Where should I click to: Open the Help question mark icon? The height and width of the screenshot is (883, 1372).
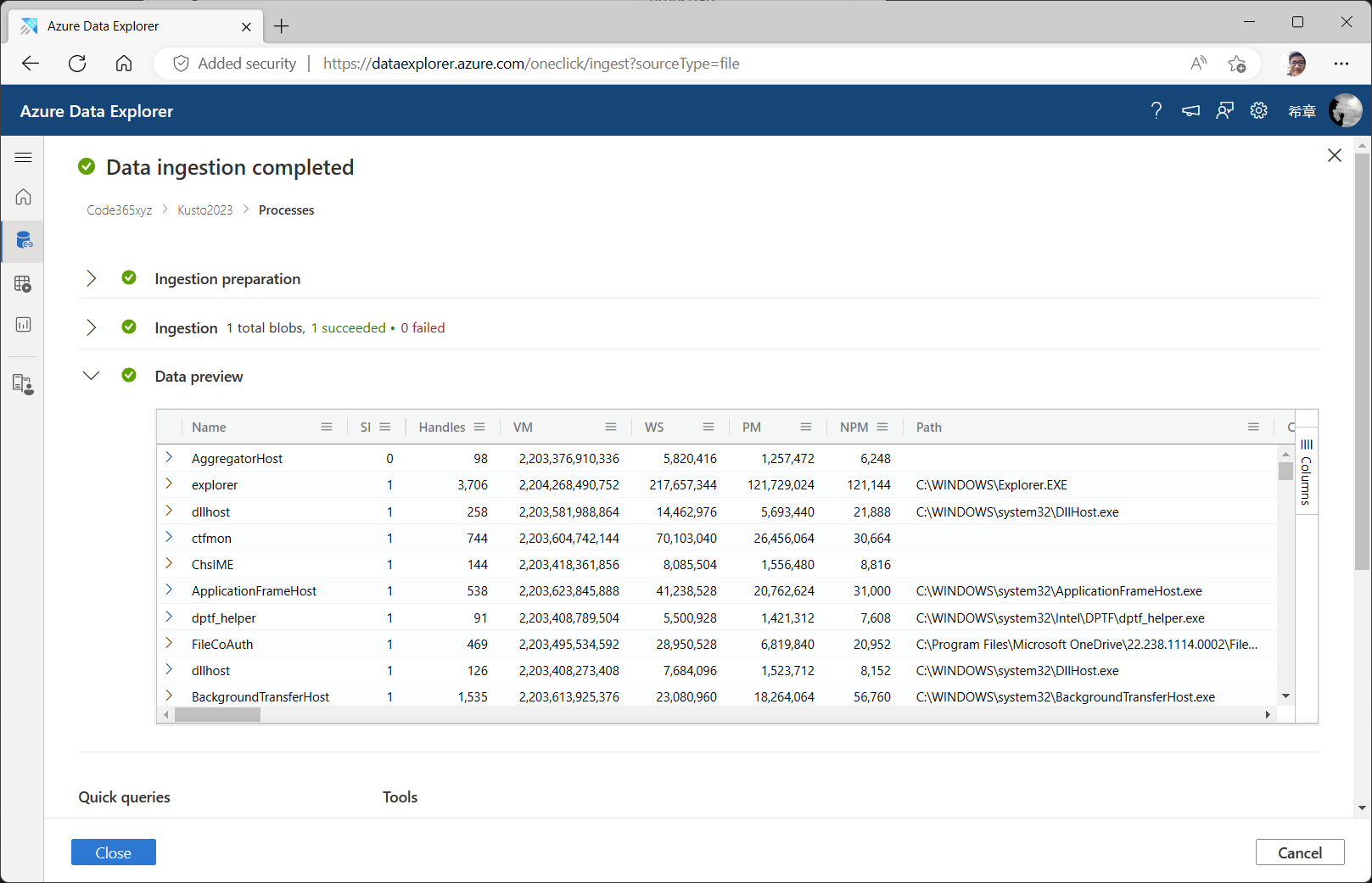click(x=1156, y=110)
